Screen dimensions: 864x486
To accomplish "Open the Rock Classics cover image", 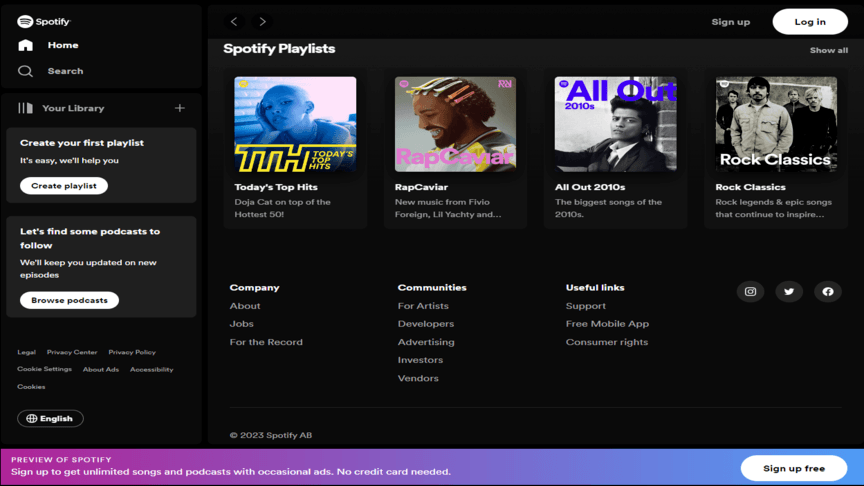I will click(776, 124).
